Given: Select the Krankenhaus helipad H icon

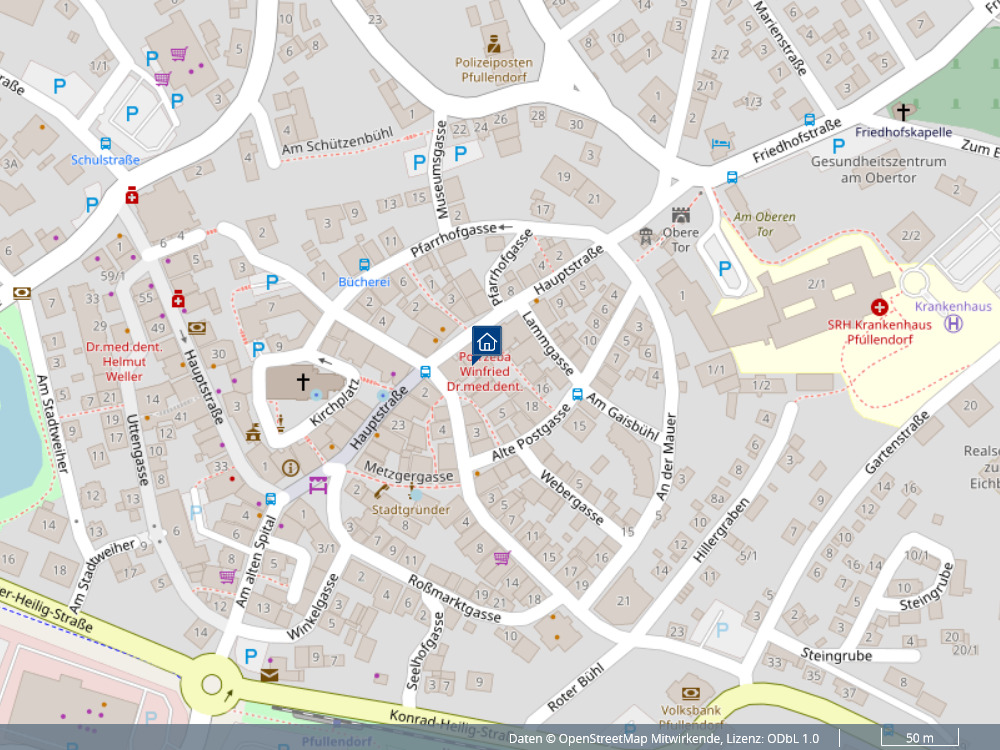Looking at the screenshot, I should [x=955, y=322].
